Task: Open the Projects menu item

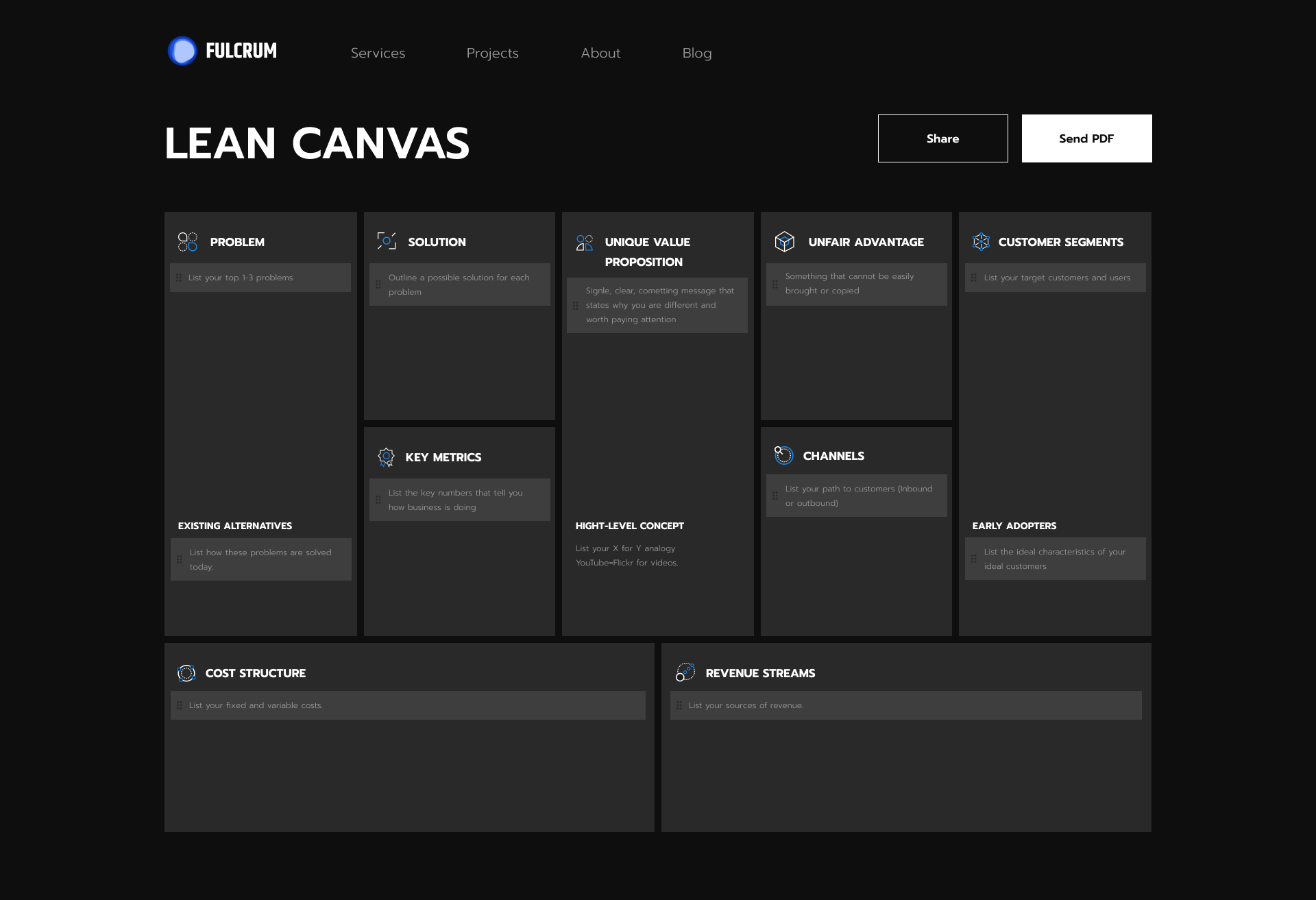Action: tap(491, 53)
